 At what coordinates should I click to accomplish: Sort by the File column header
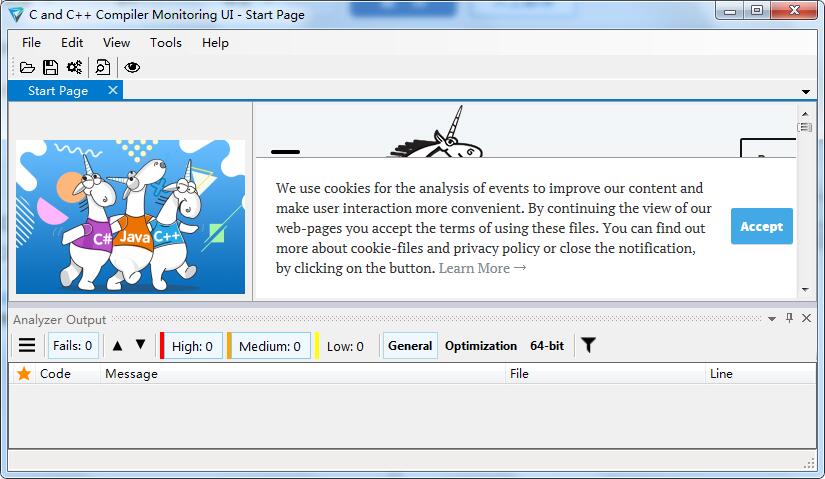[605, 374]
